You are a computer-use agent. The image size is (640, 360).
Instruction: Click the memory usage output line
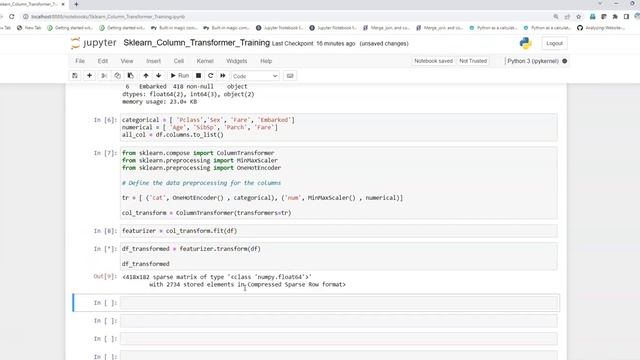coord(159,102)
